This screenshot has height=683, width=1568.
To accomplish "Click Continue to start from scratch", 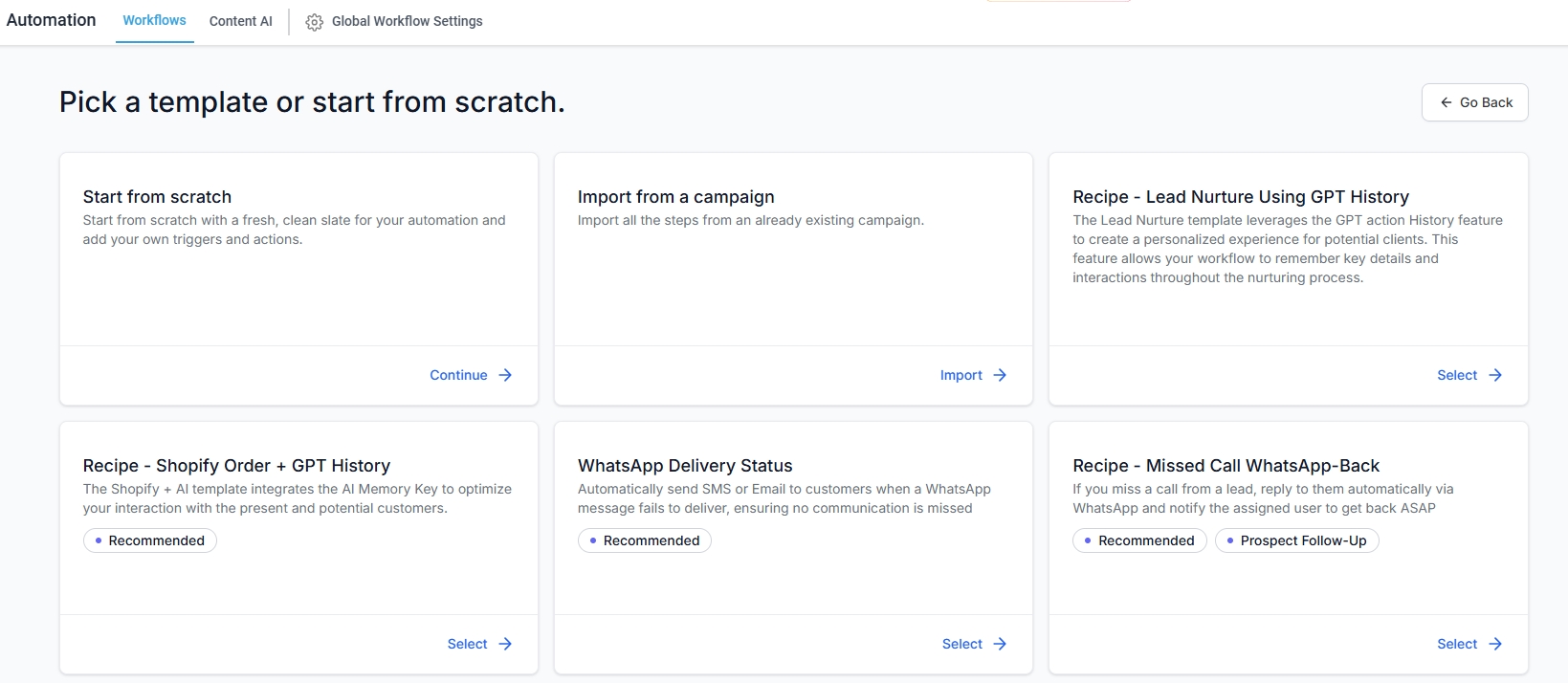I will [458, 375].
